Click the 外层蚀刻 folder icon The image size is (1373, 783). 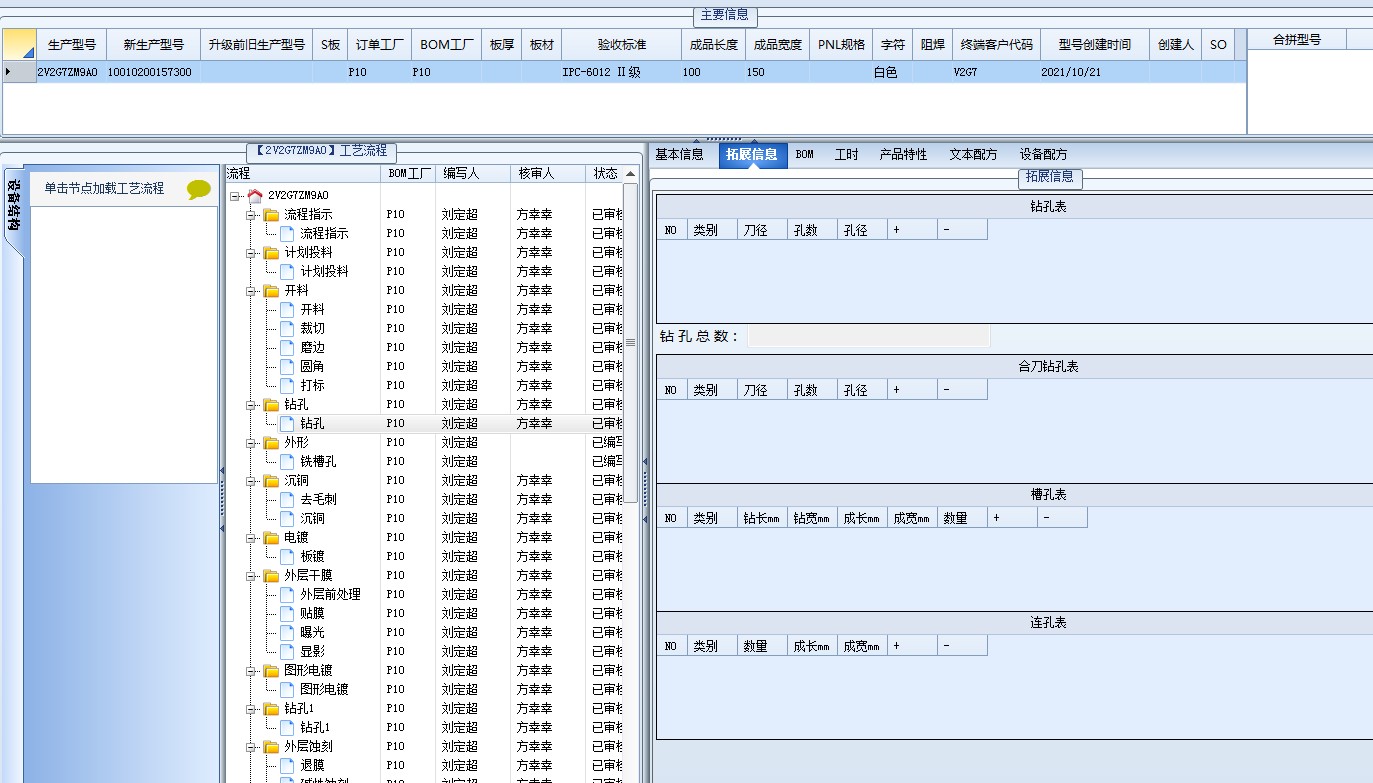271,746
